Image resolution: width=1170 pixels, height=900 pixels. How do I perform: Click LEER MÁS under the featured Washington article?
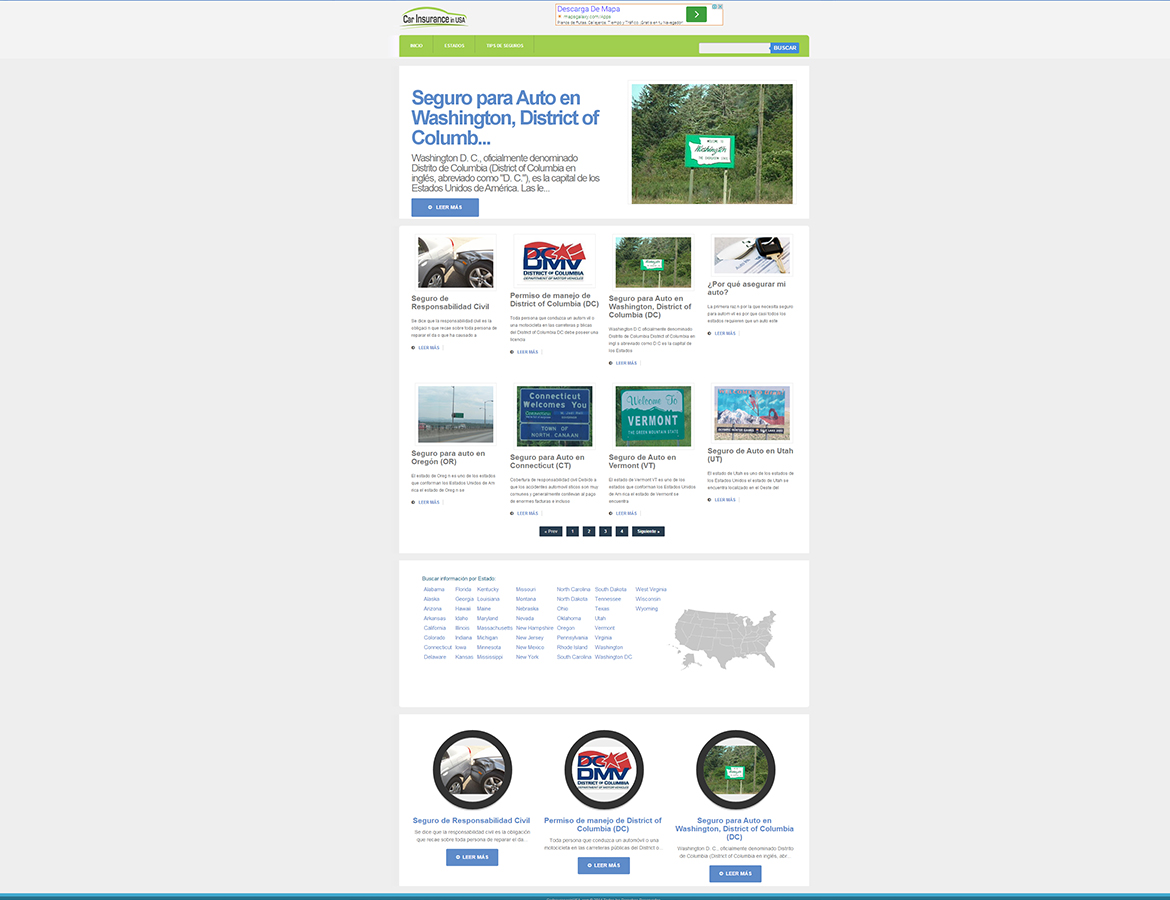[445, 207]
